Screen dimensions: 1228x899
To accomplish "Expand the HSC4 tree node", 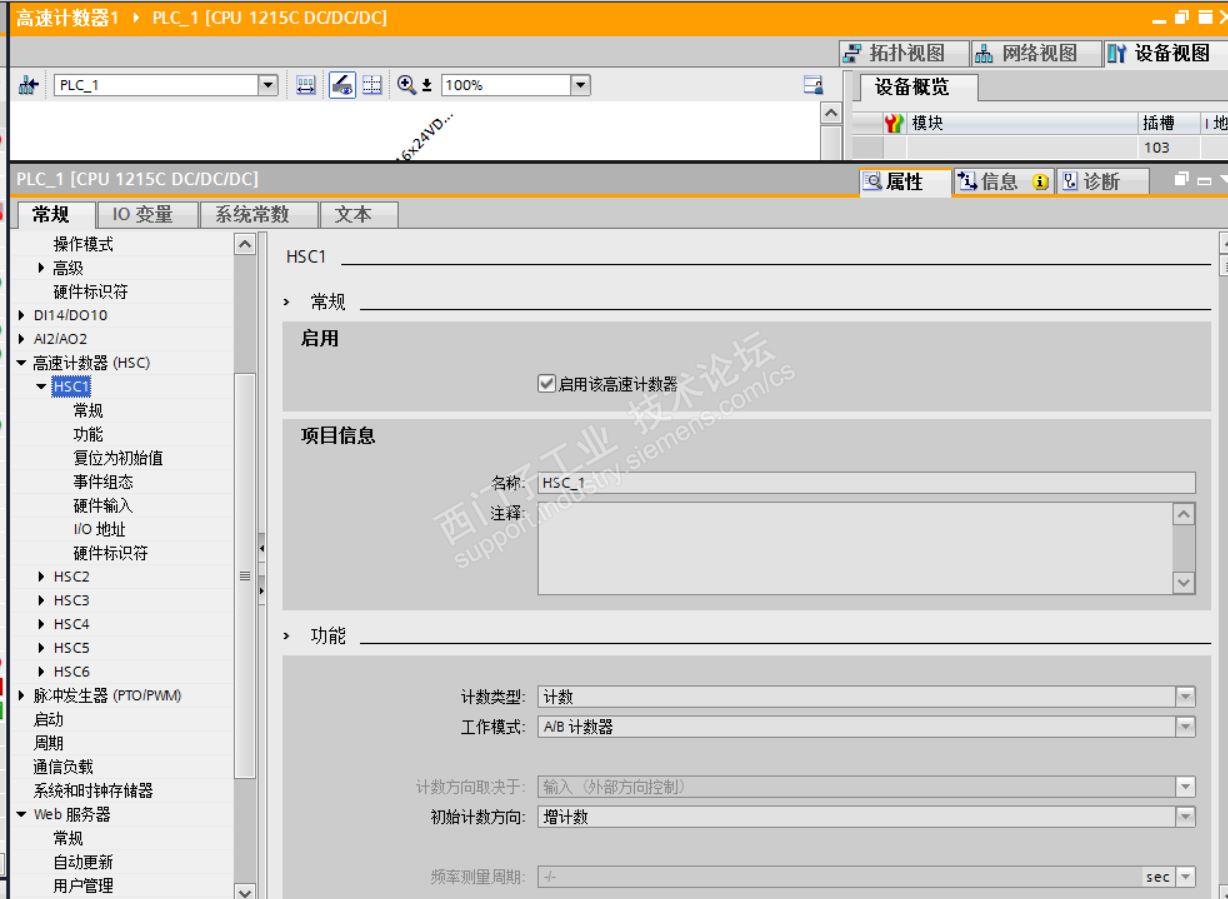I will point(41,625).
